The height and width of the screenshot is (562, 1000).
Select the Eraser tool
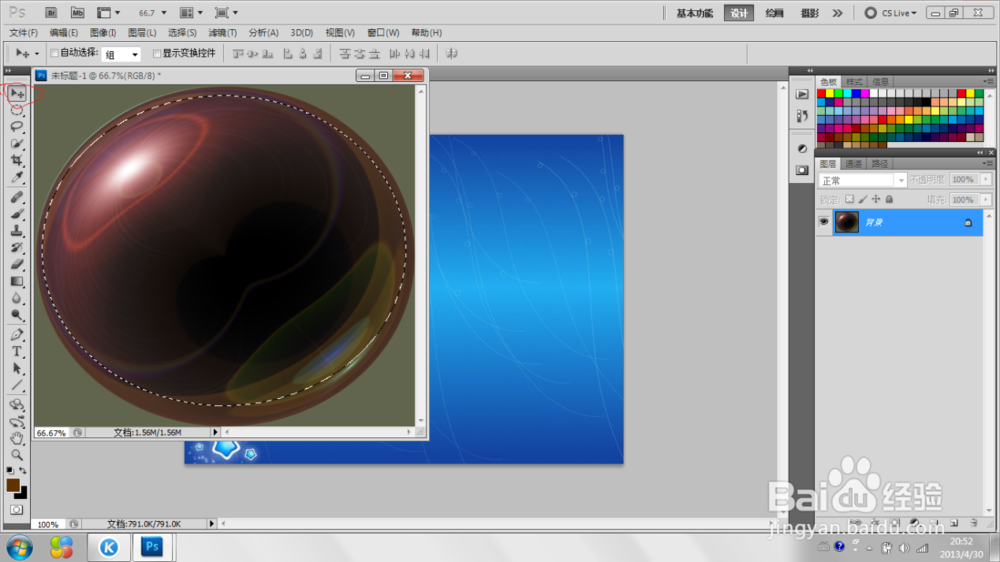click(x=17, y=264)
